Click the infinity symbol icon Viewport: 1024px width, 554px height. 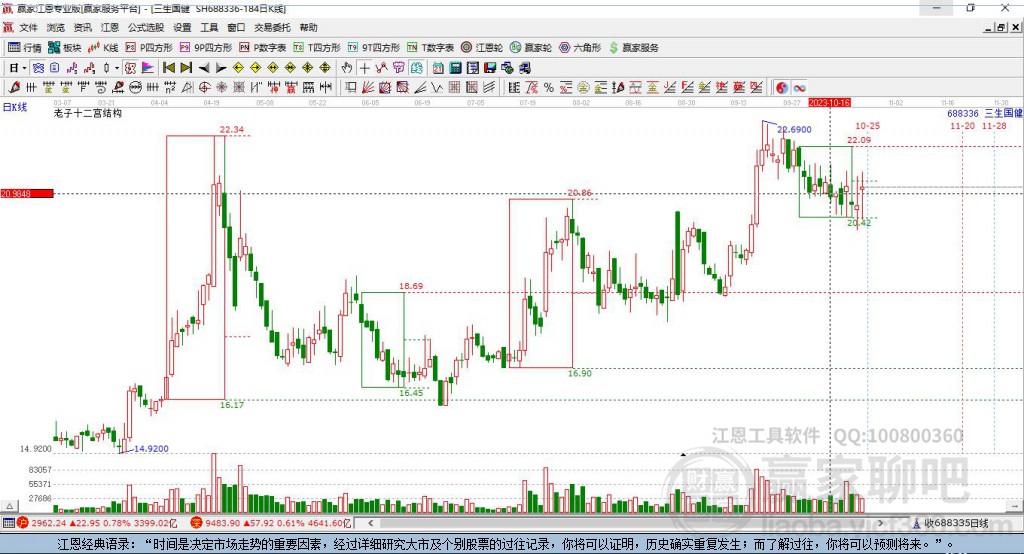tap(799, 88)
